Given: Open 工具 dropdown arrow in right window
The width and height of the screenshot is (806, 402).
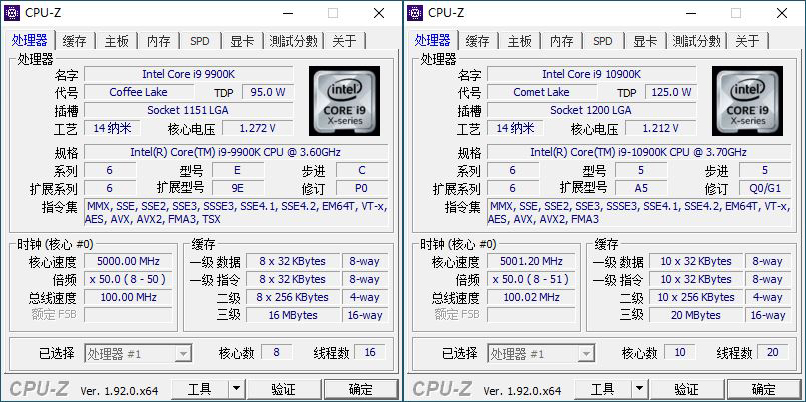Looking at the screenshot, I should (639, 389).
